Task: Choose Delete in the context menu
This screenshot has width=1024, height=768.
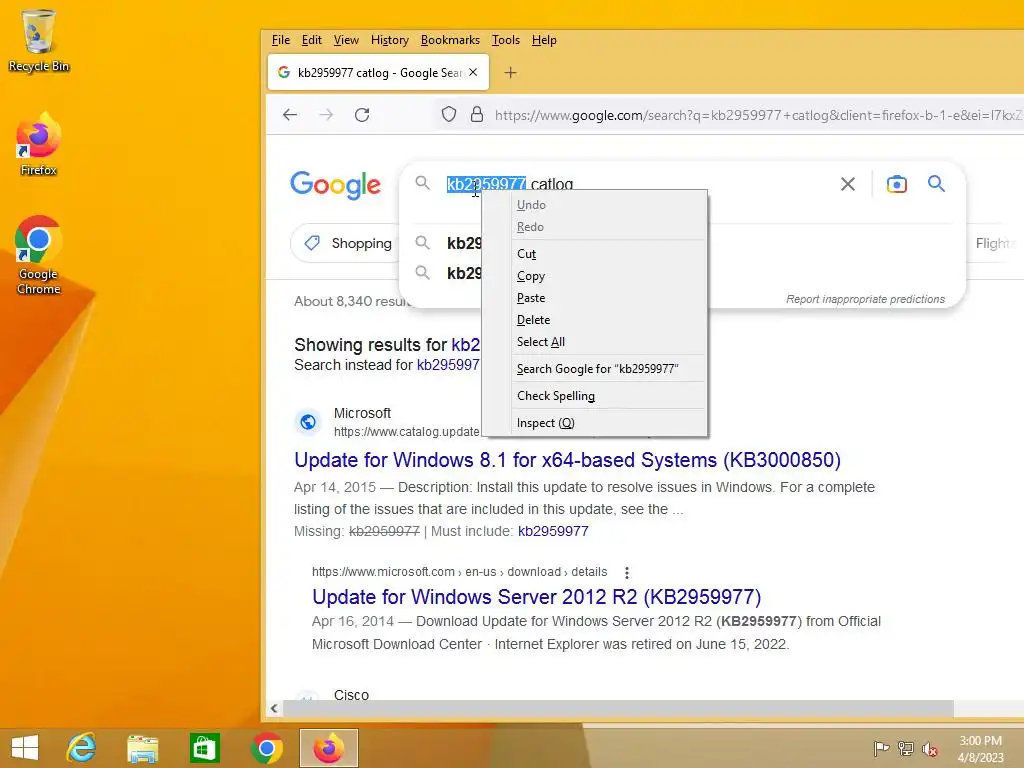Action: point(594,320)
